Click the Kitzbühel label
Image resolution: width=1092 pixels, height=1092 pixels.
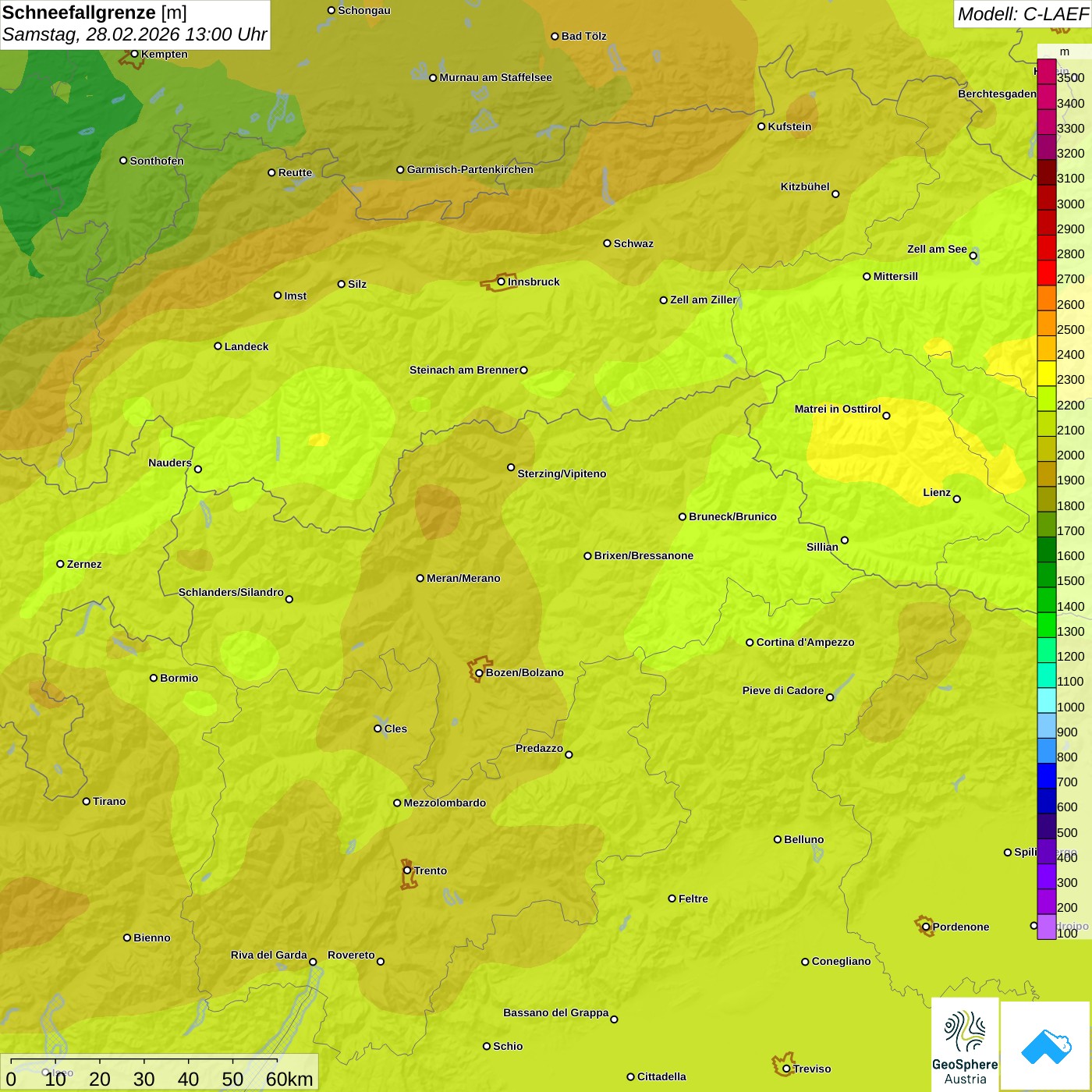(x=805, y=186)
